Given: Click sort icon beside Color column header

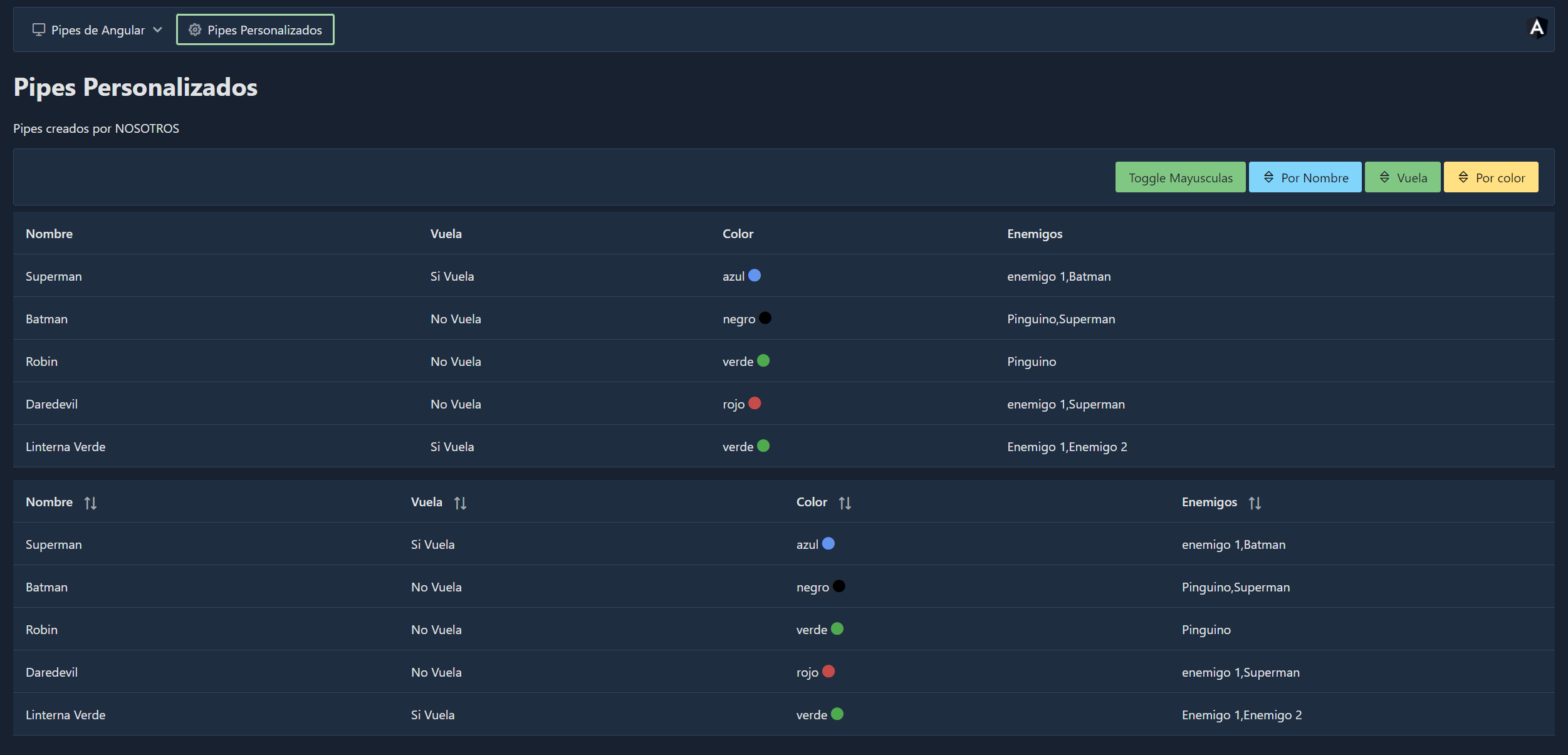Looking at the screenshot, I should (x=845, y=503).
